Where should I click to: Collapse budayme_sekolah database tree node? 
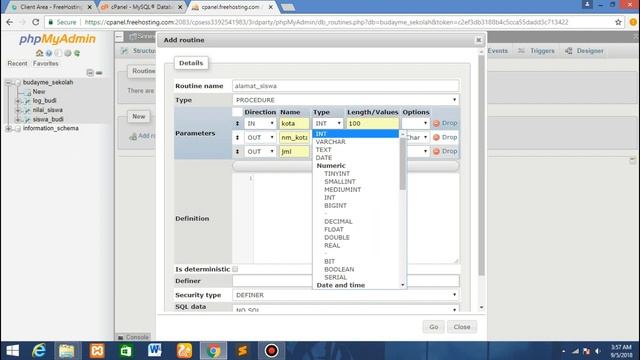click(8, 82)
